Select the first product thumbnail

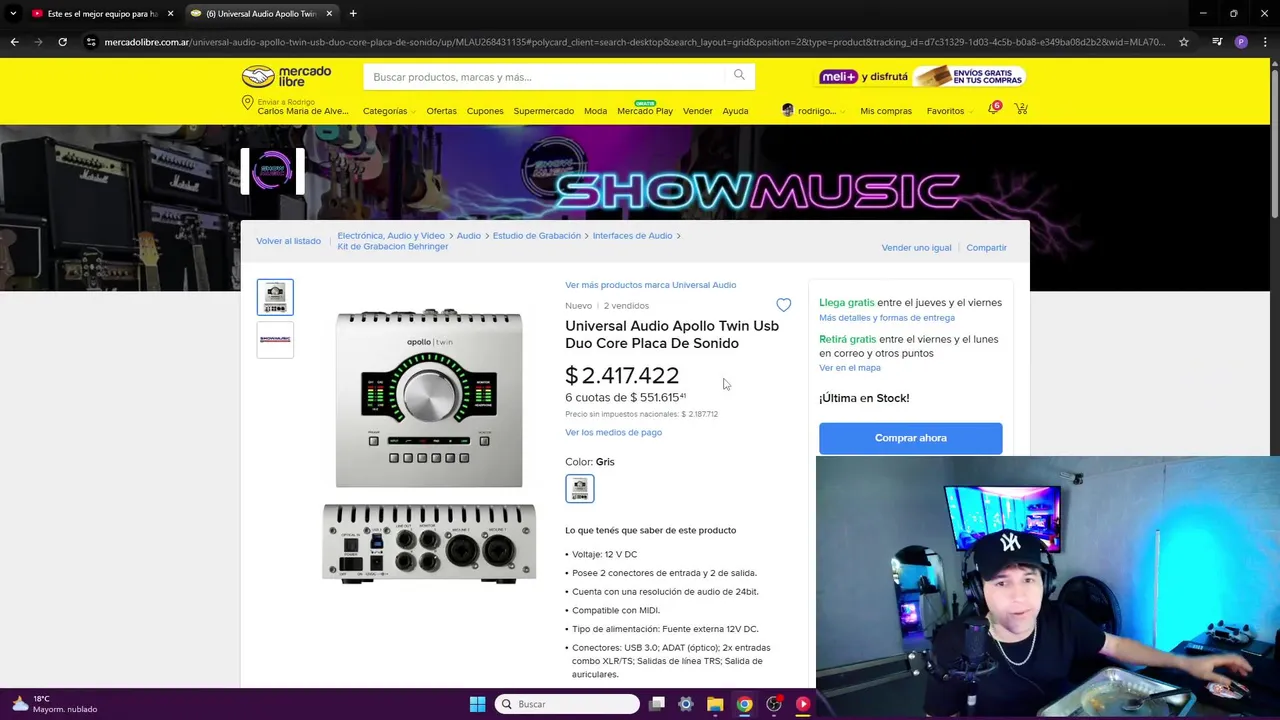pyautogui.click(x=275, y=297)
